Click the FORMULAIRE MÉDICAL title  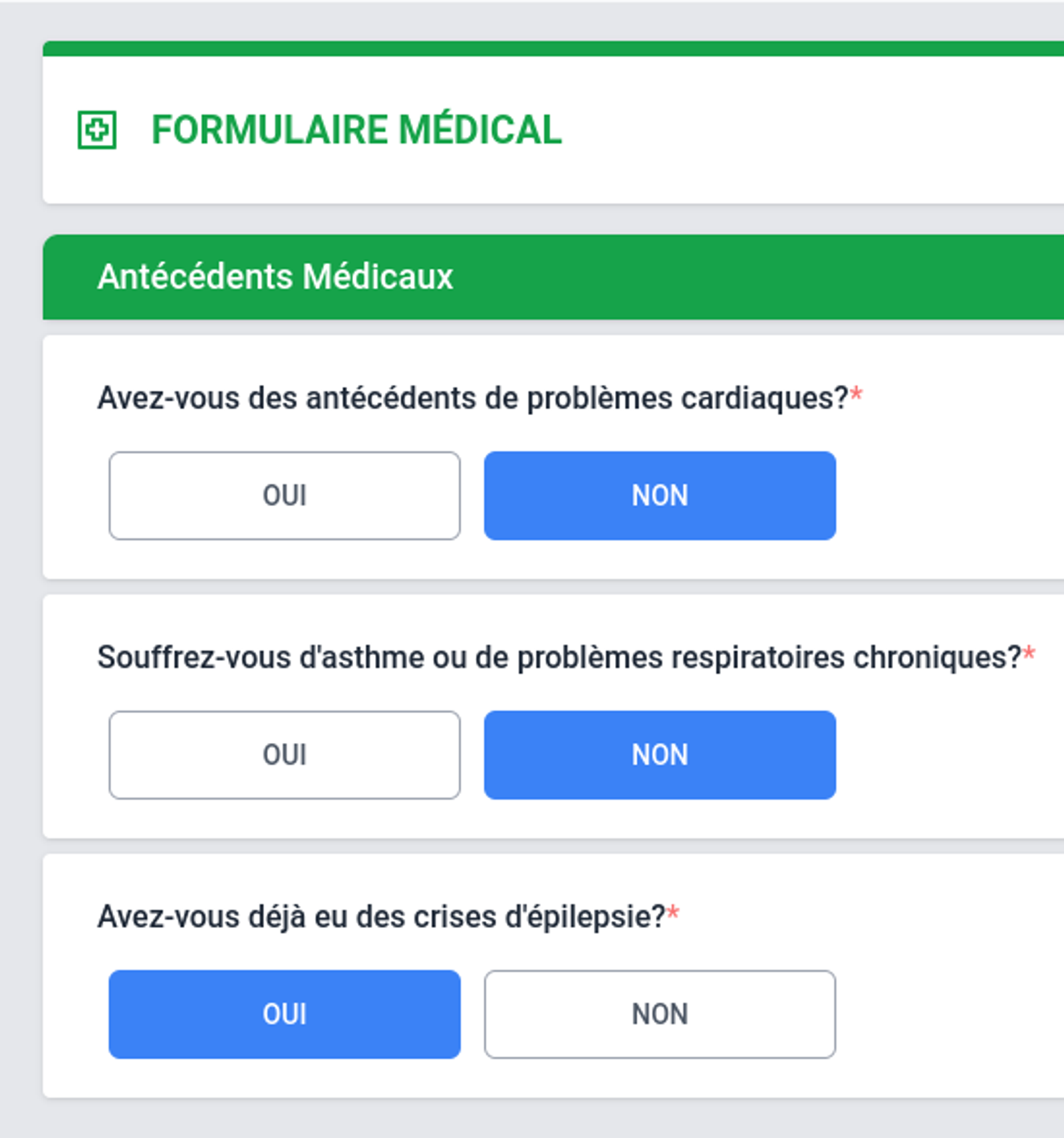355,130
